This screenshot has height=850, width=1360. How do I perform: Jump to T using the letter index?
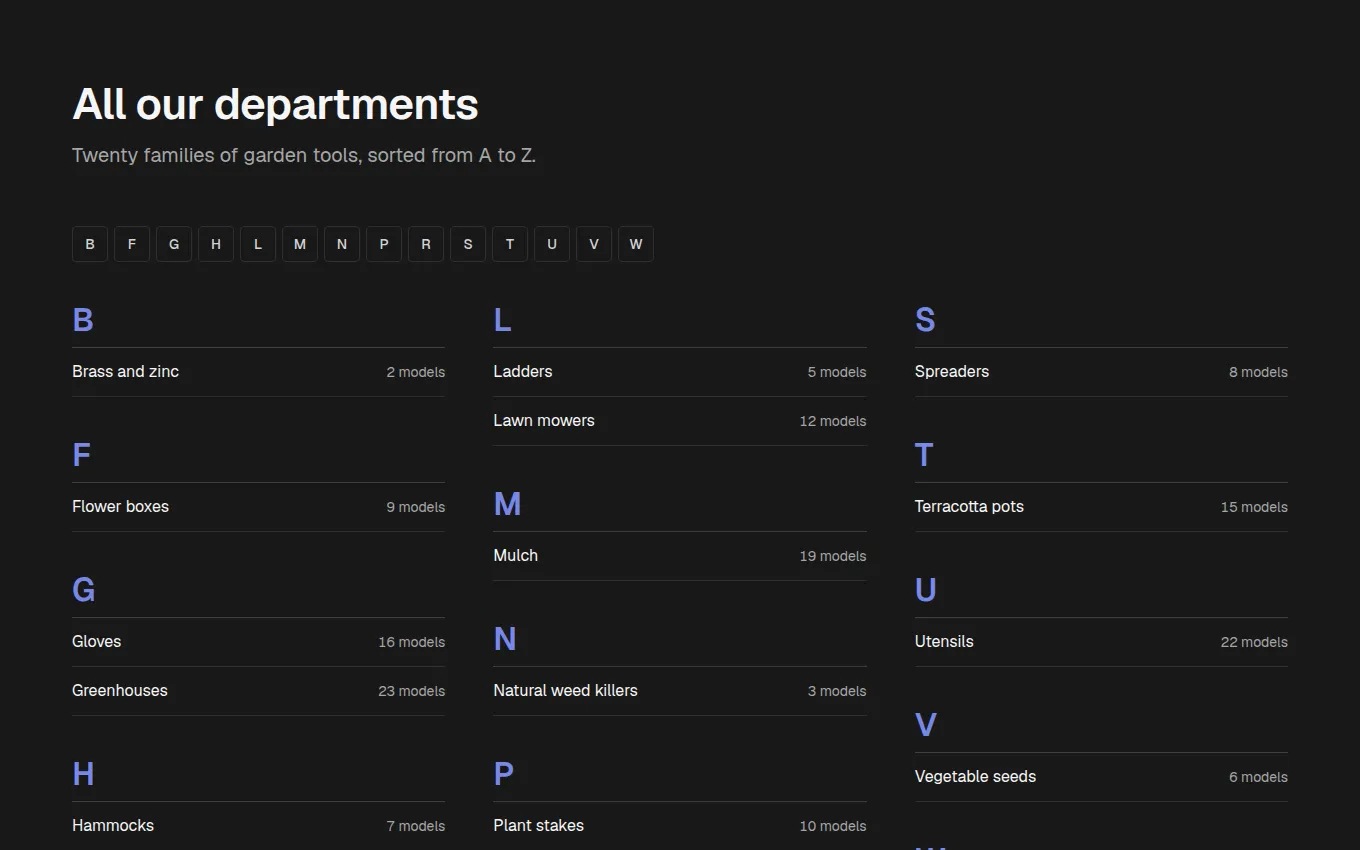pos(510,244)
